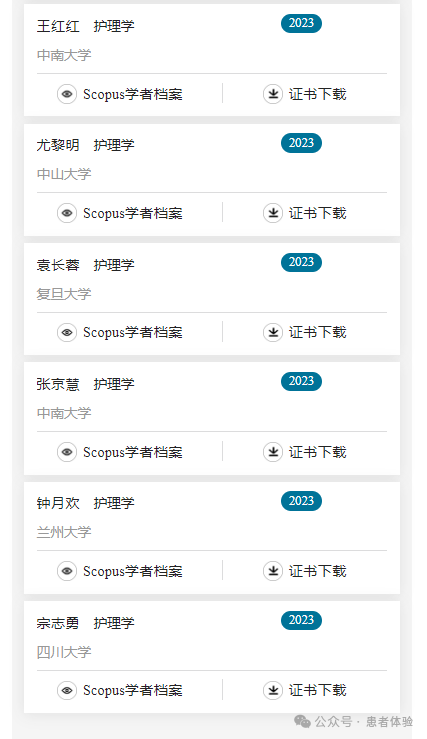Download certificate text link for 钟月欢
This screenshot has height=739, width=427.
click(318, 571)
